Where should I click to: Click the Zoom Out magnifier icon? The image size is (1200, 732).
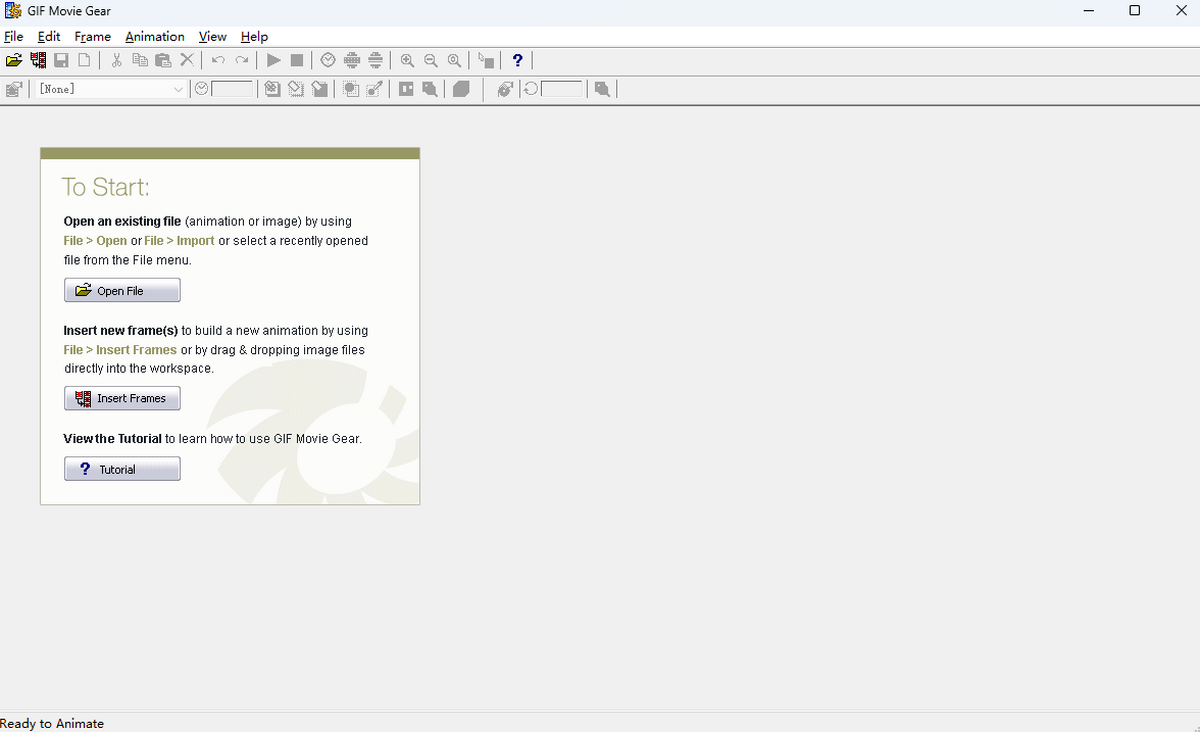(431, 61)
